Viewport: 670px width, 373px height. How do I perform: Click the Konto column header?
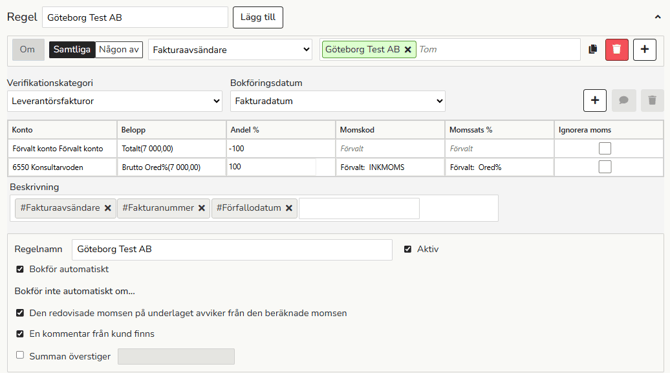pos(62,130)
